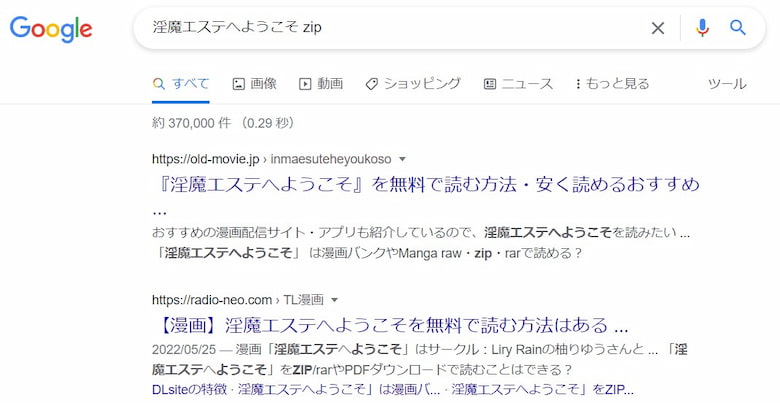Open the ショッピング tab

point(413,84)
